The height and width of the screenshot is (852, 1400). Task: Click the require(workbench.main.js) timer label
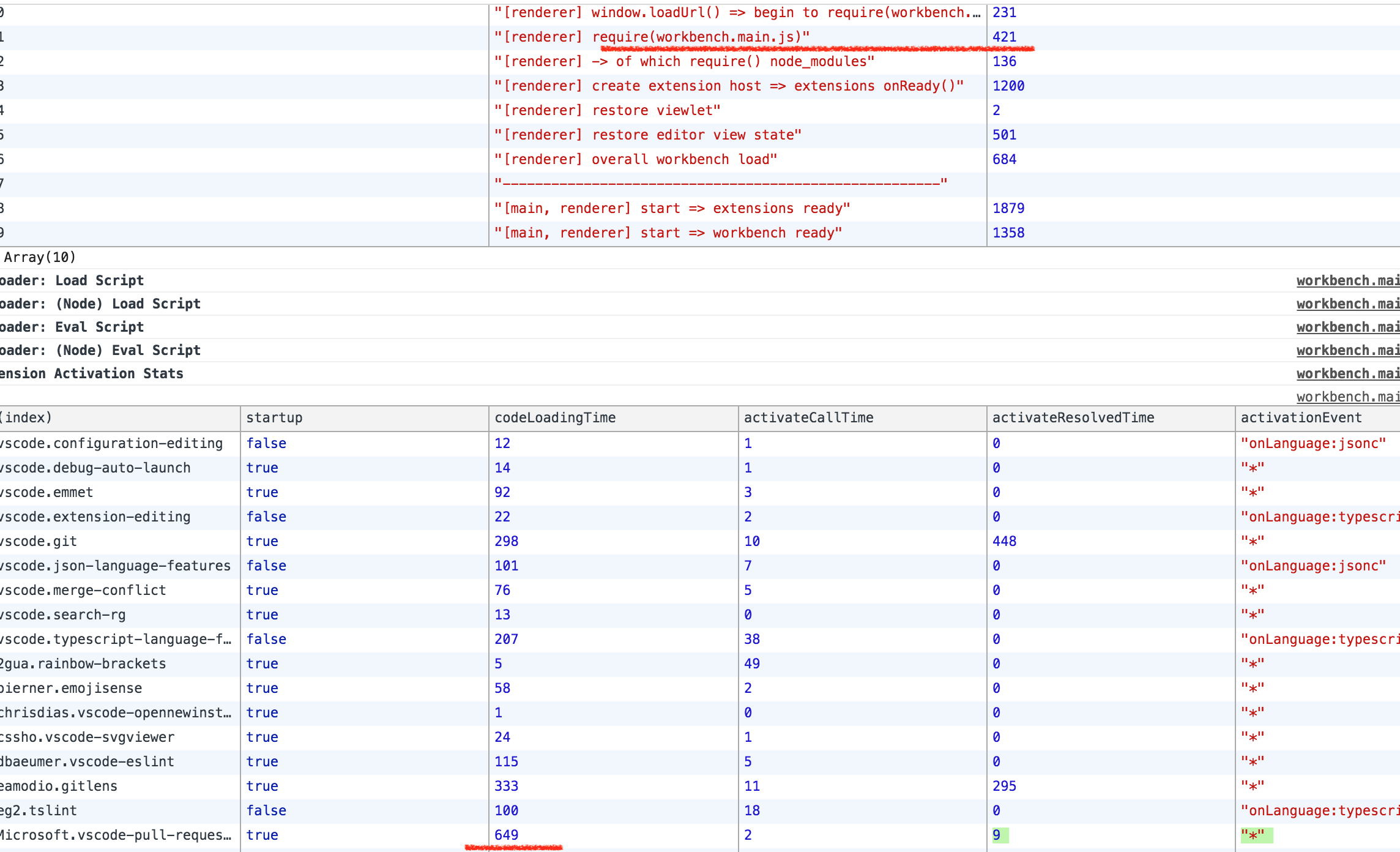click(652, 37)
